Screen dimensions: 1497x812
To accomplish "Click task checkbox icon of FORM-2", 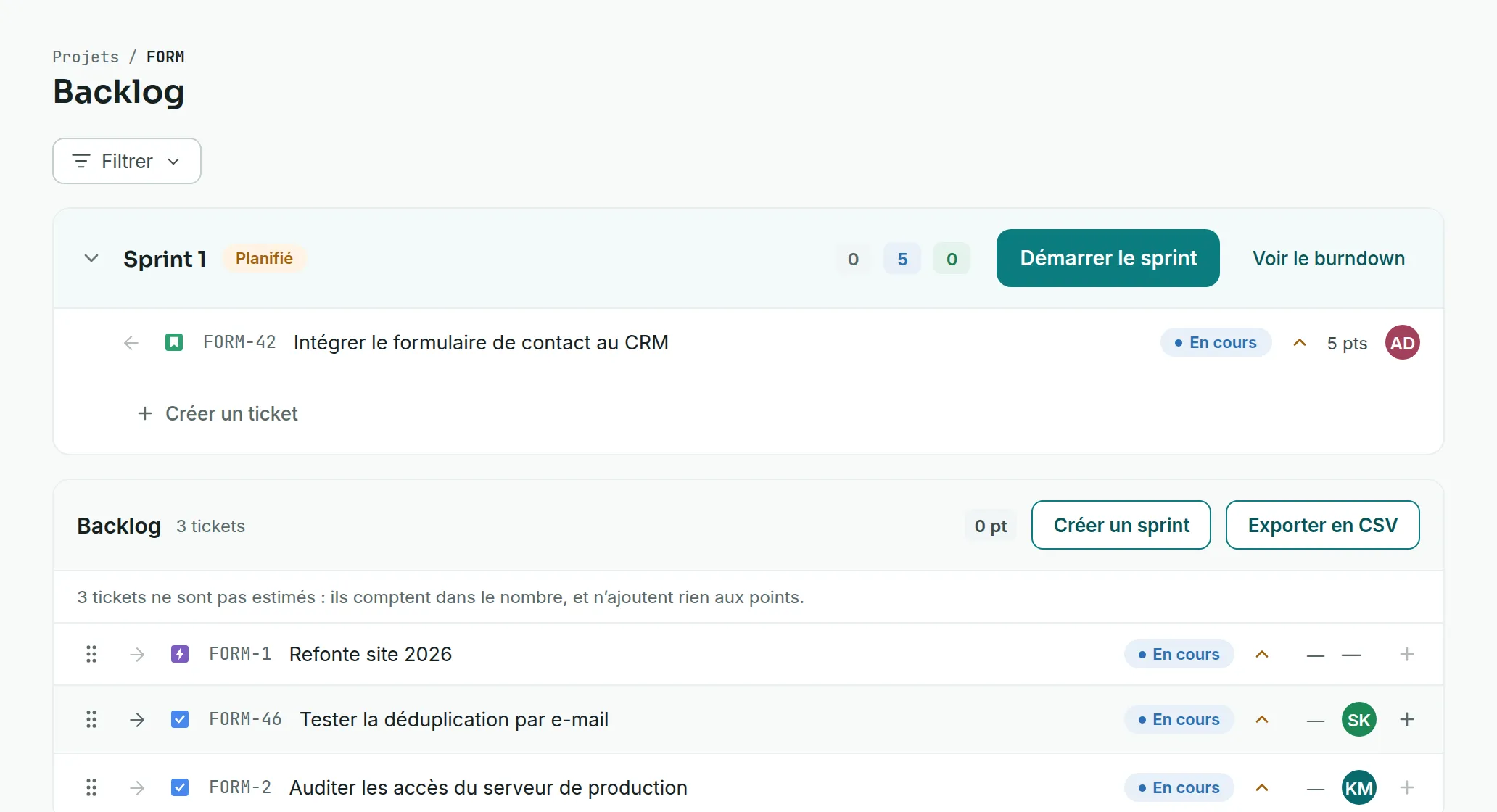I will click(x=180, y=787).
